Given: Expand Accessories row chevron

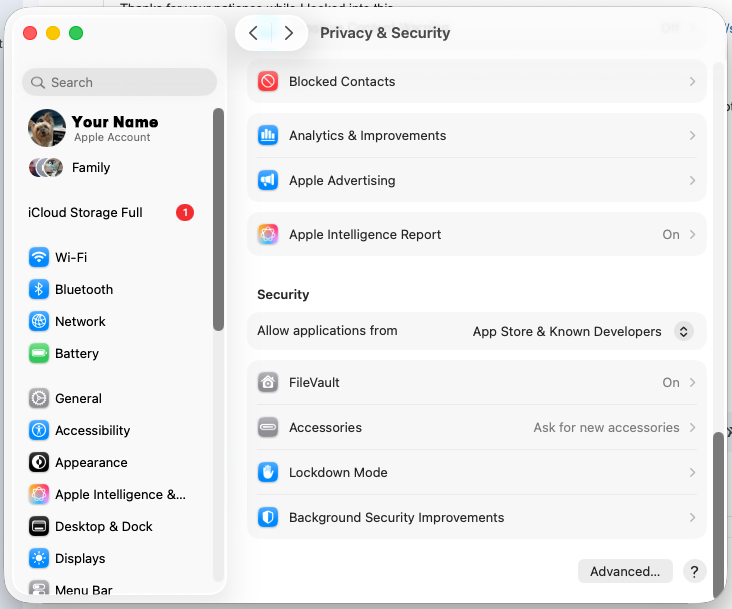Looking at the screenshot, I should point(692,427).
